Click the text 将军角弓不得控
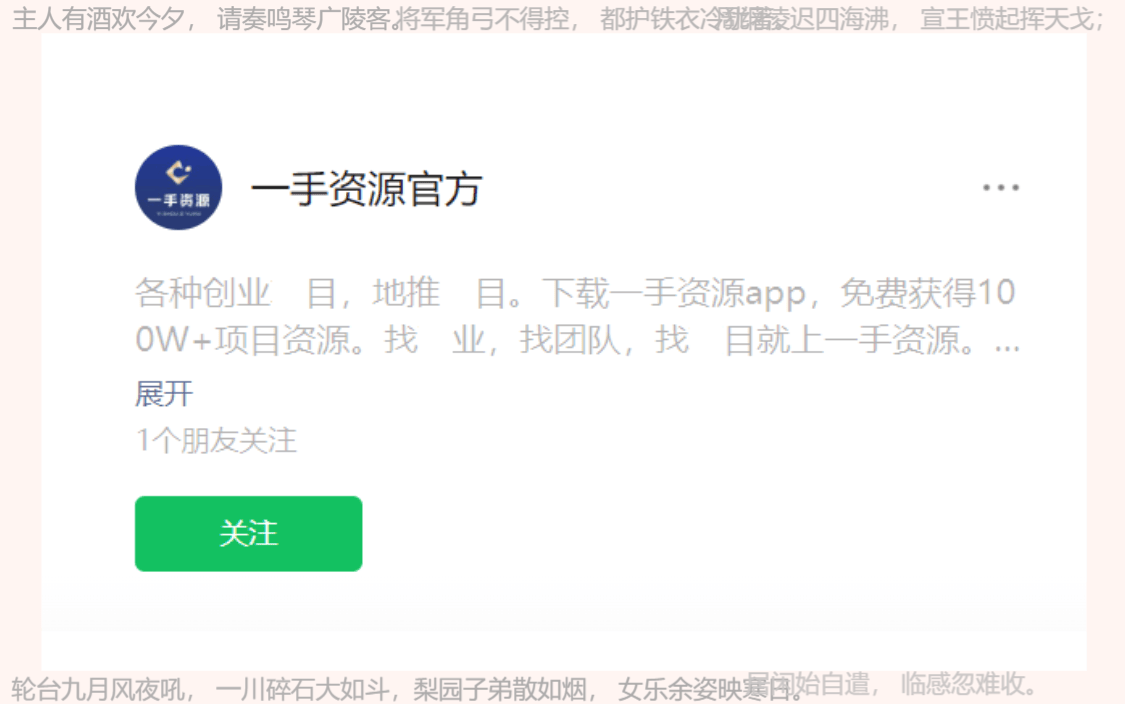Screen dimensions: 1125x704 (x=482, y=19)
